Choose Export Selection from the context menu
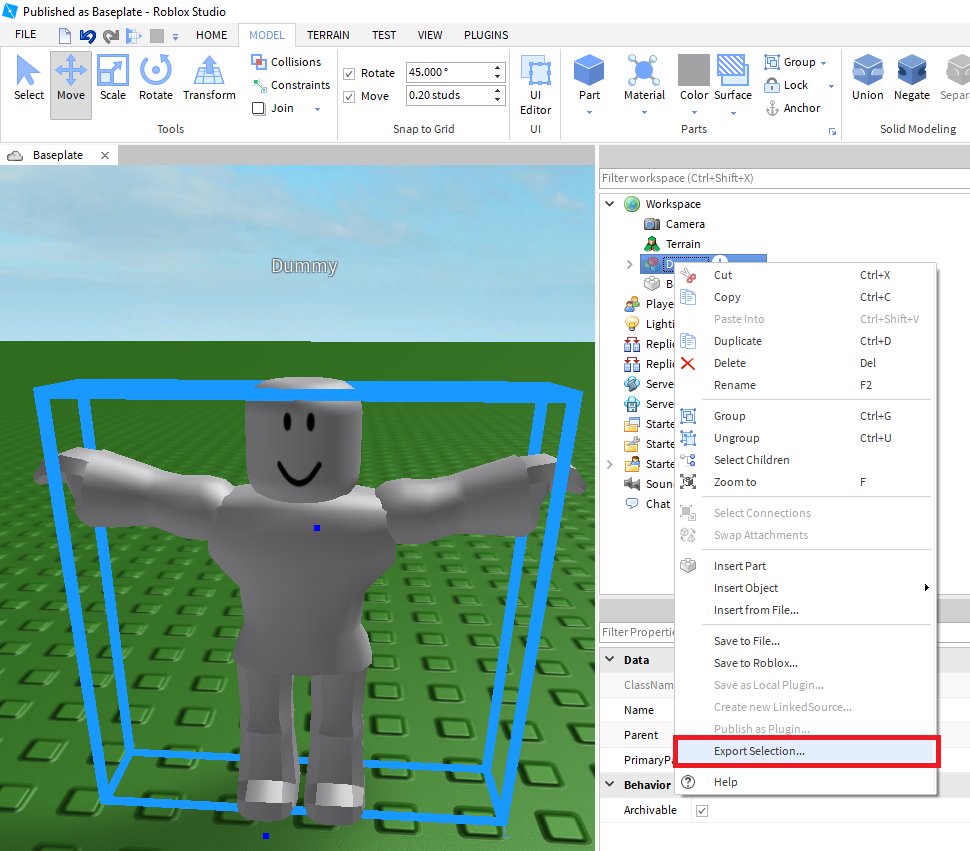 pyautogui.click(x=806, y=751)
